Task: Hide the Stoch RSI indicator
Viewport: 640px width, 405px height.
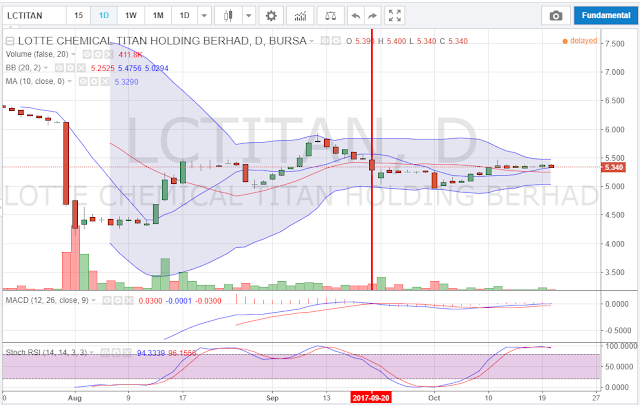Action: click(105, 352)
